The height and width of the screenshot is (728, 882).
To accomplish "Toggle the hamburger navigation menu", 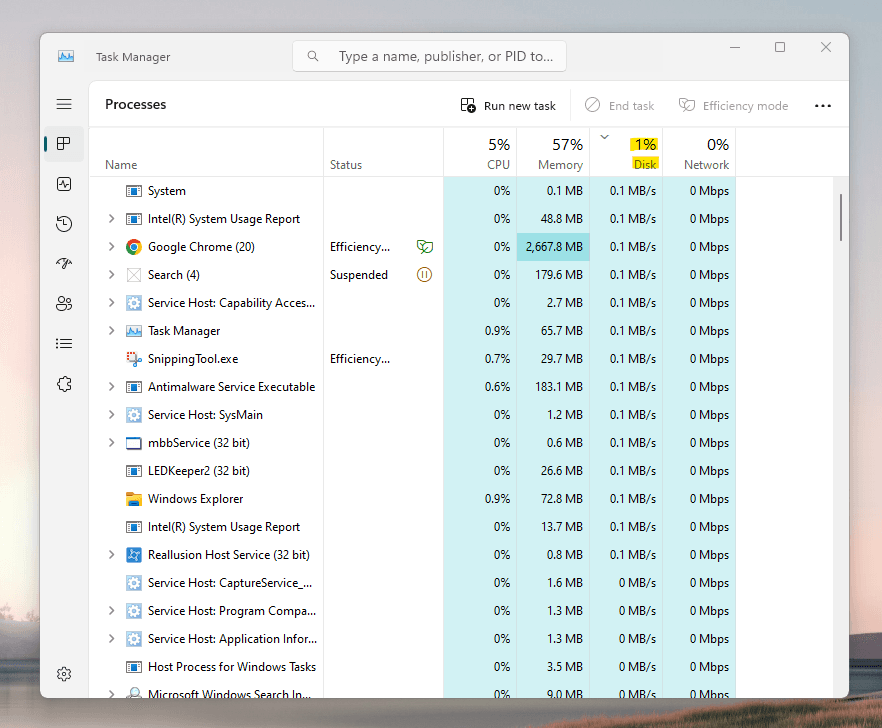I will point(64,104).
